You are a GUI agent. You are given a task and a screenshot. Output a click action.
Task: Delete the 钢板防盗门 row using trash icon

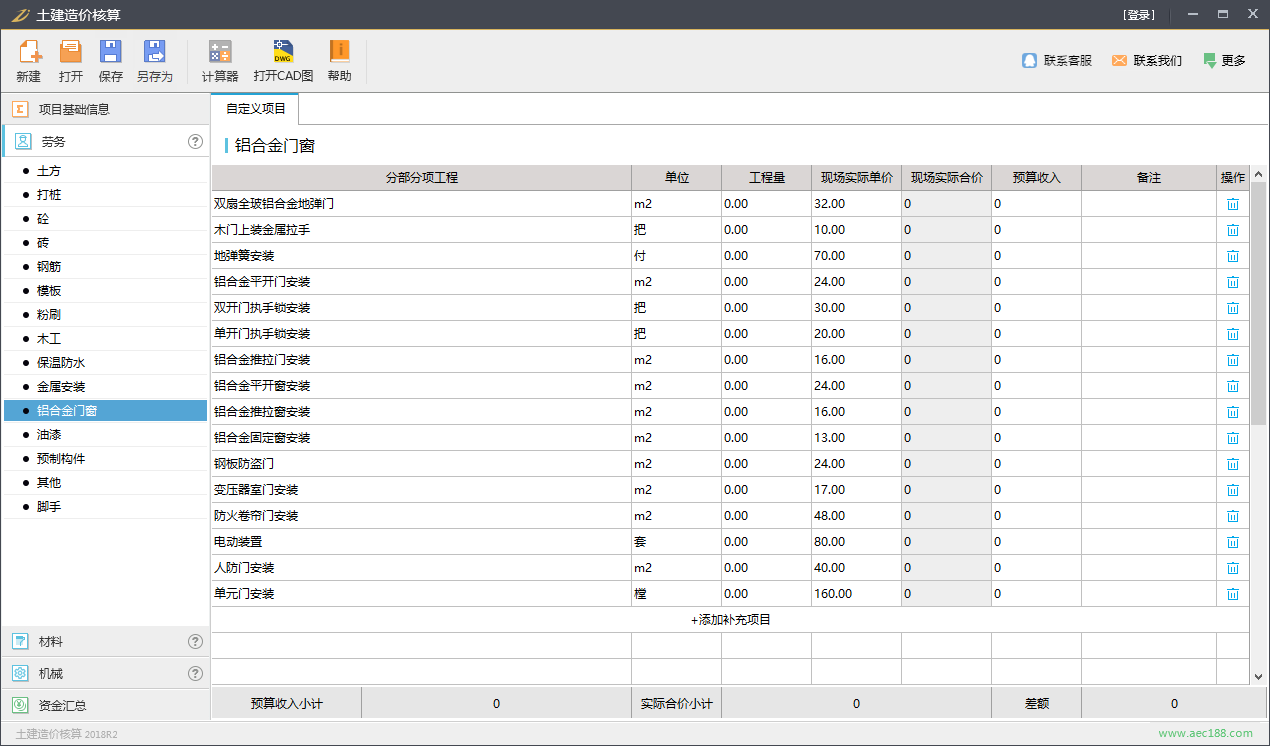[1232, 464]
